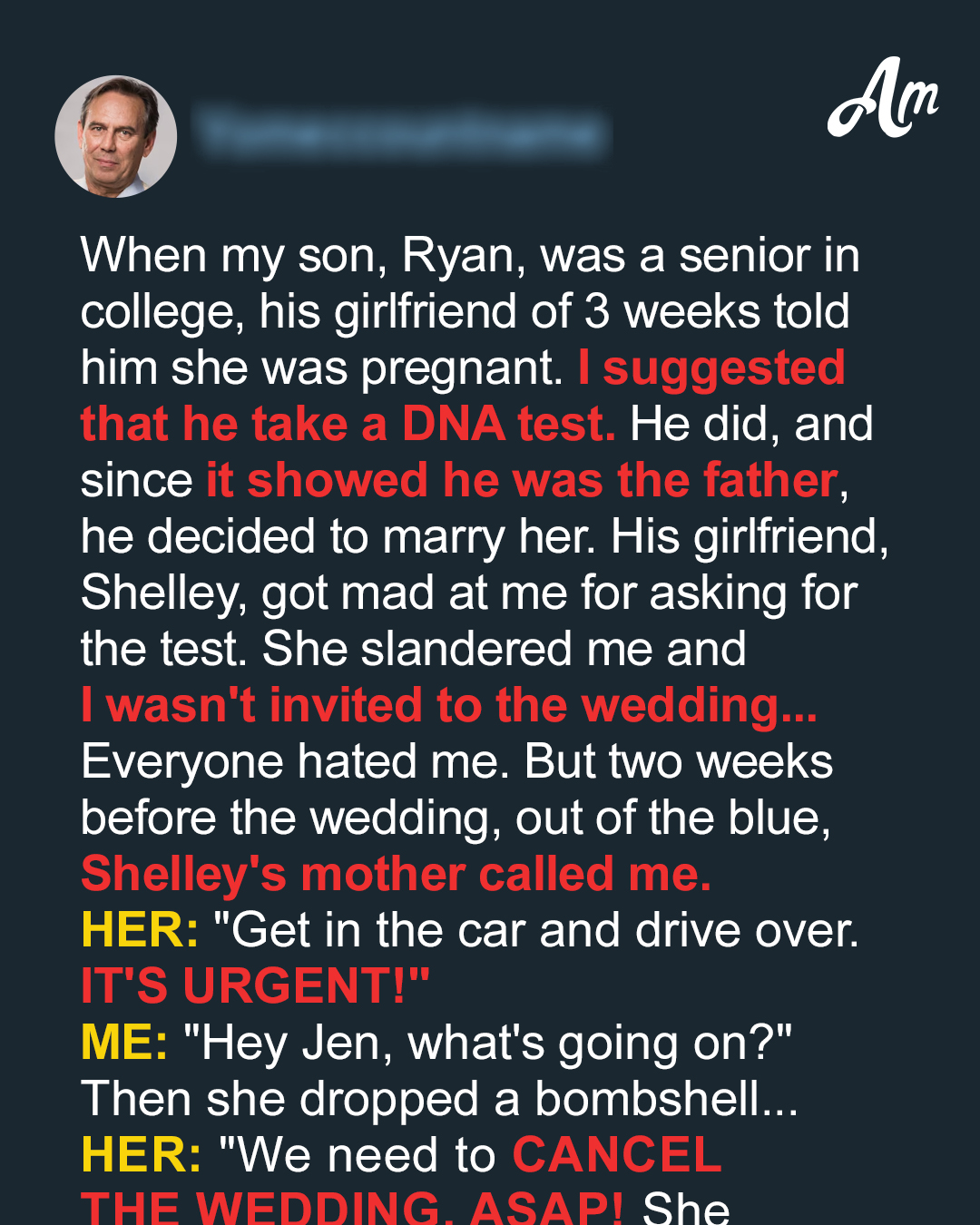This screenshot has width=980, height=1225.
Task: Click the red words "CANCEL"
Action: tap(617, 1155)
